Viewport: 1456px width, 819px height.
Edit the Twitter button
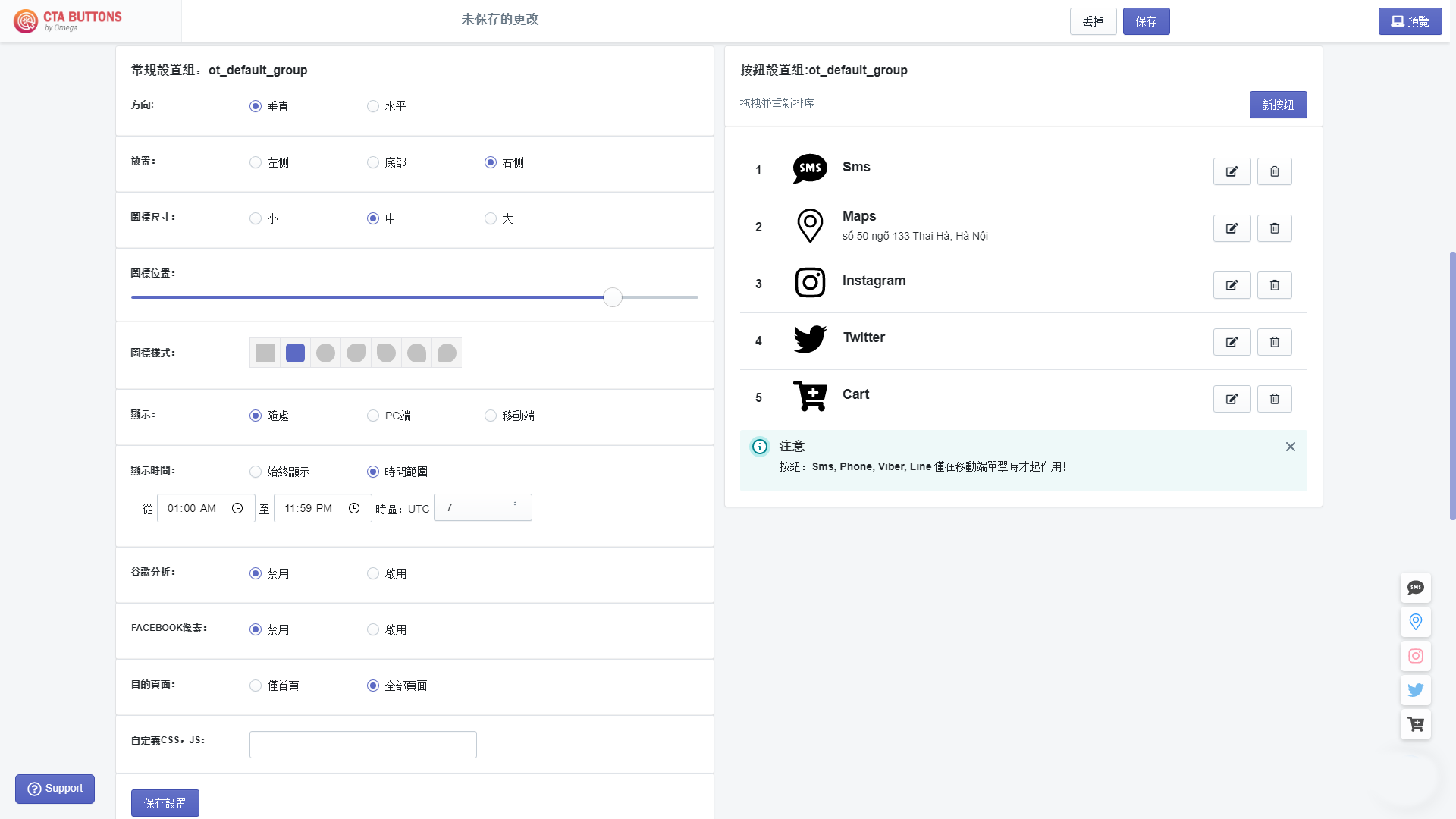(x=1232, y=342)
